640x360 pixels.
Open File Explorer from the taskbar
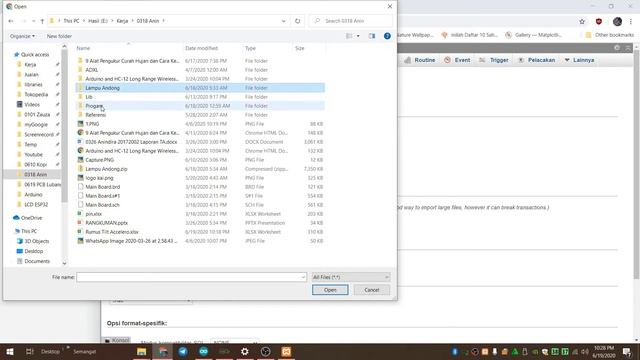(x=142, y=351)
